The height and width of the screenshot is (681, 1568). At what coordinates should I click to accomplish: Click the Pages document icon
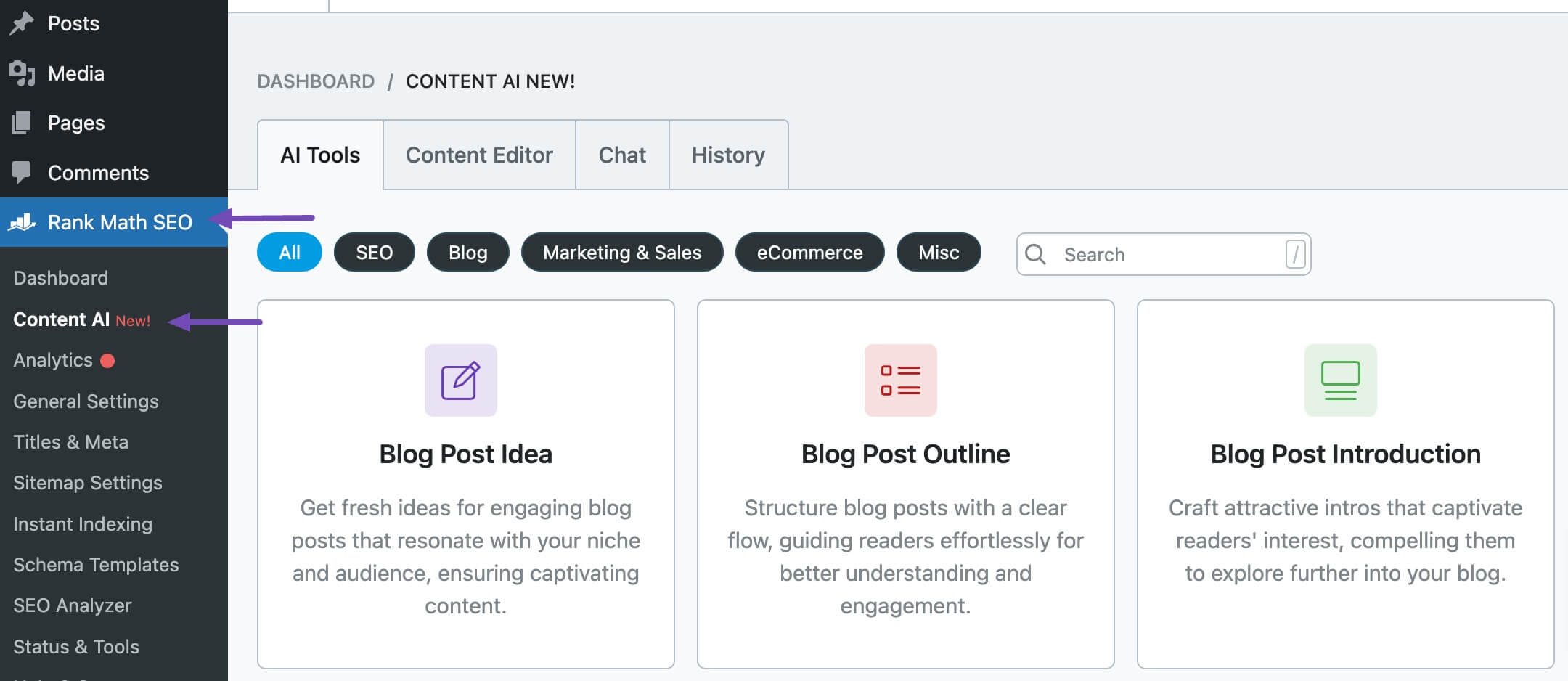22,123
